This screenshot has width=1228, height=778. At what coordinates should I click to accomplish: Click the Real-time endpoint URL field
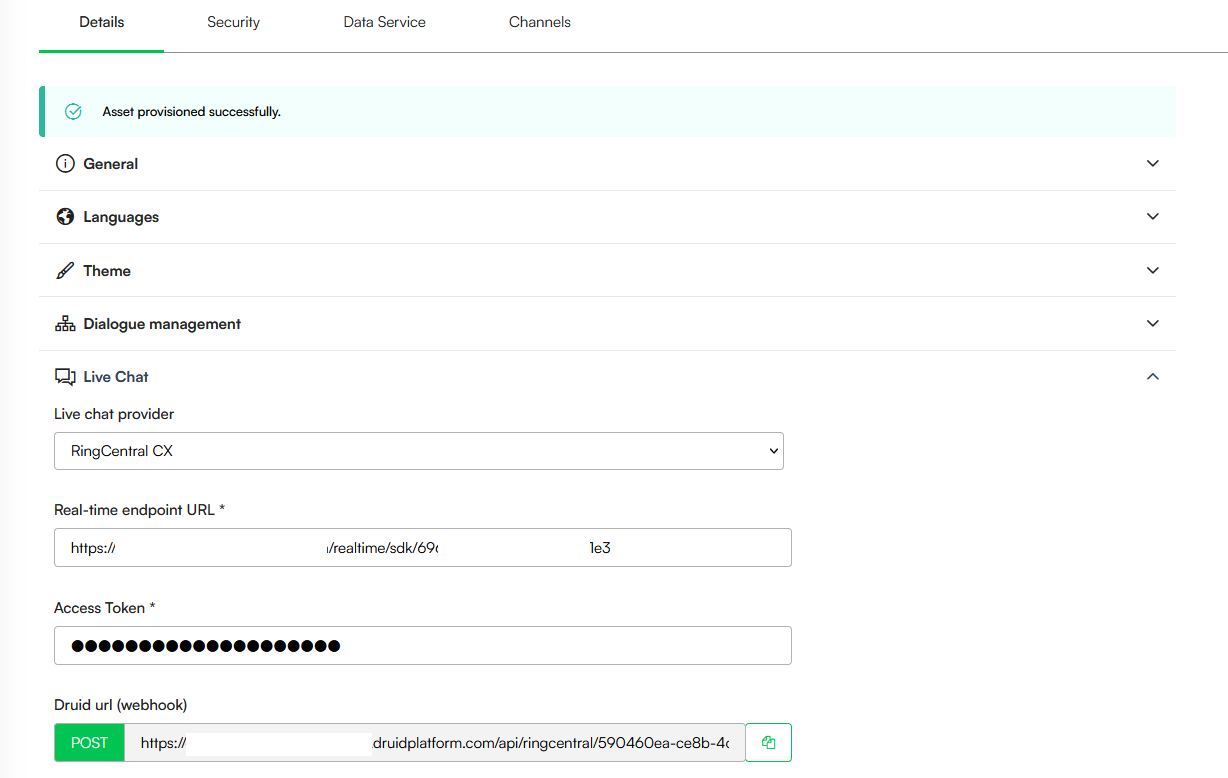coord(422,548)
